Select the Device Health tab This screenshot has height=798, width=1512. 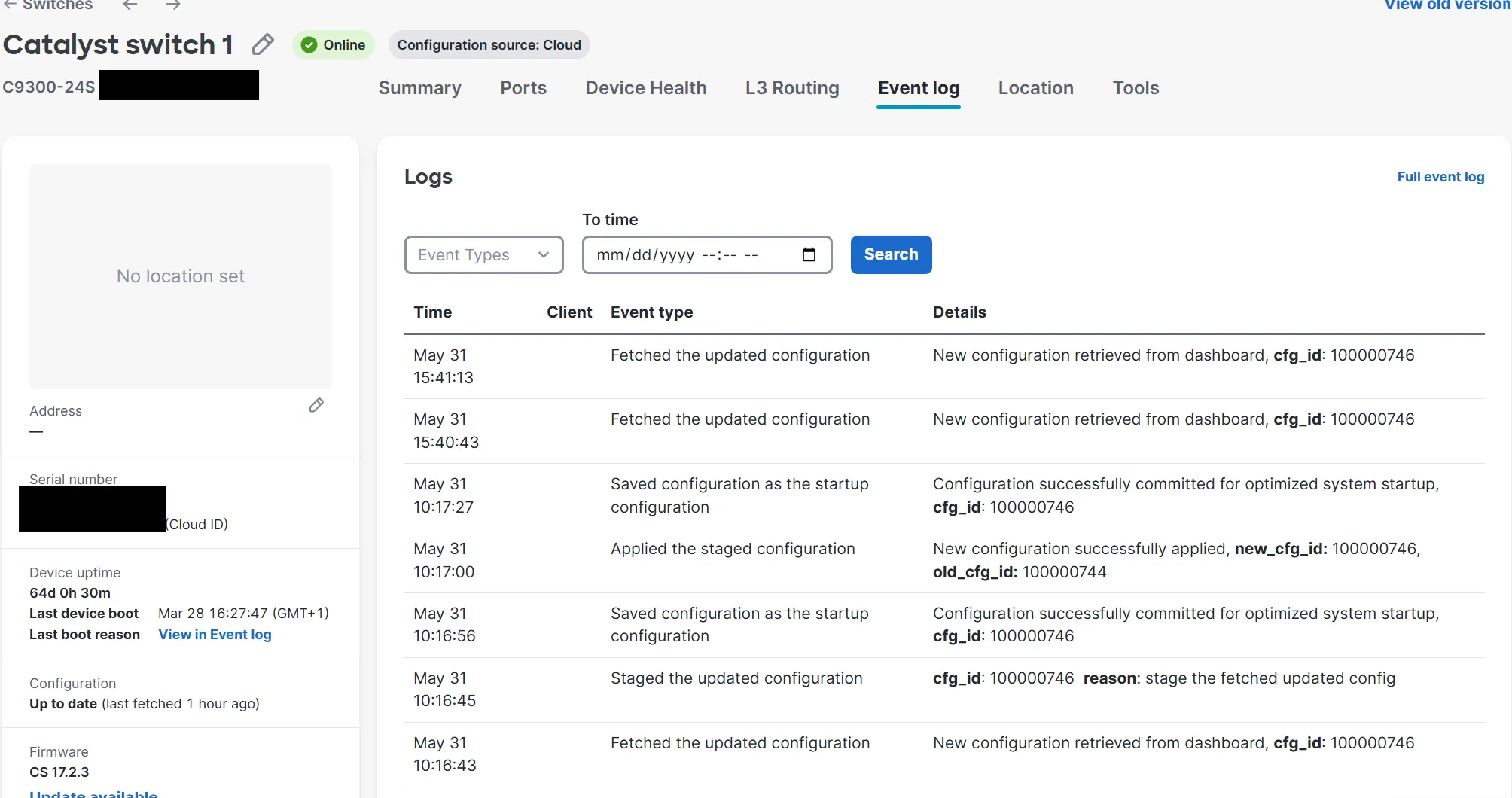[646, 88]
